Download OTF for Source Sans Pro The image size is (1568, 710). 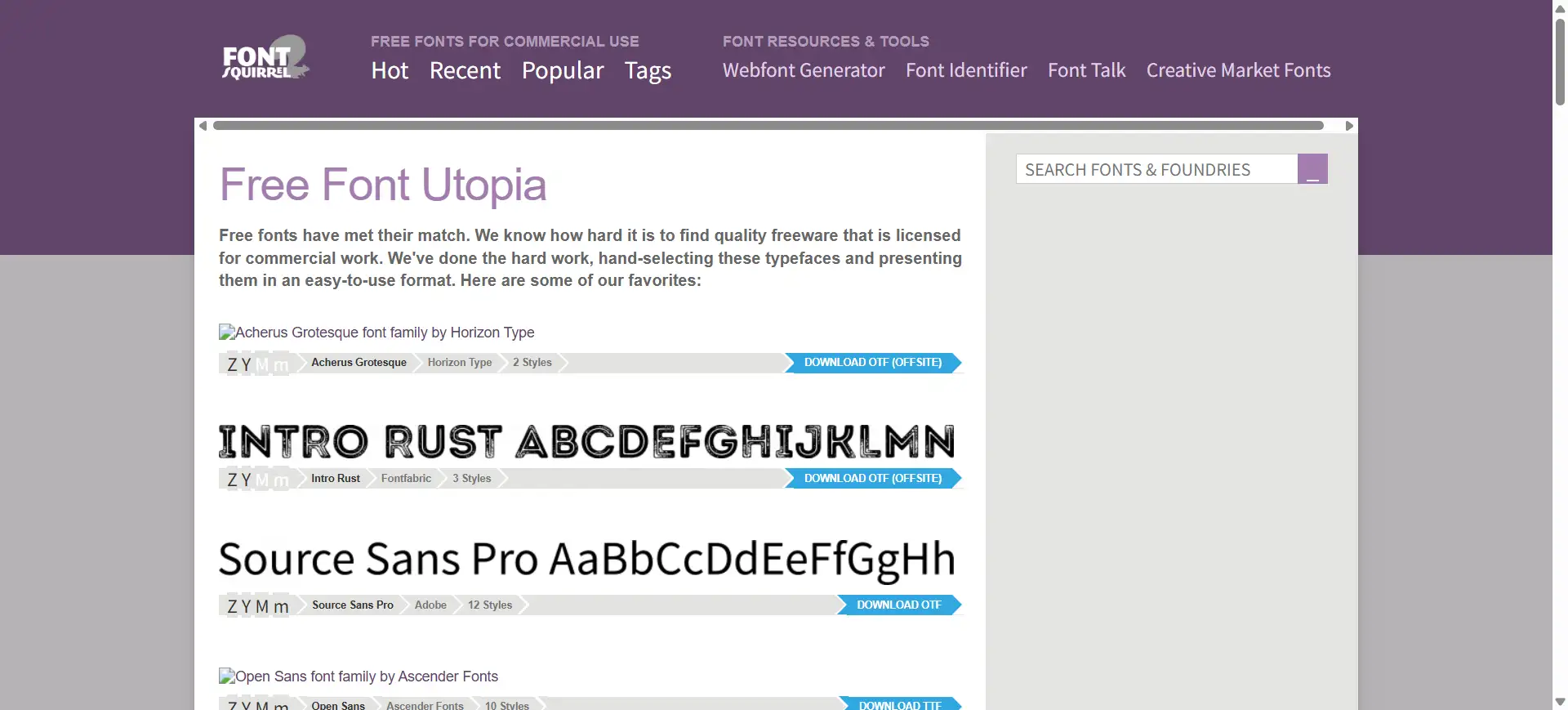click(899, 605)
